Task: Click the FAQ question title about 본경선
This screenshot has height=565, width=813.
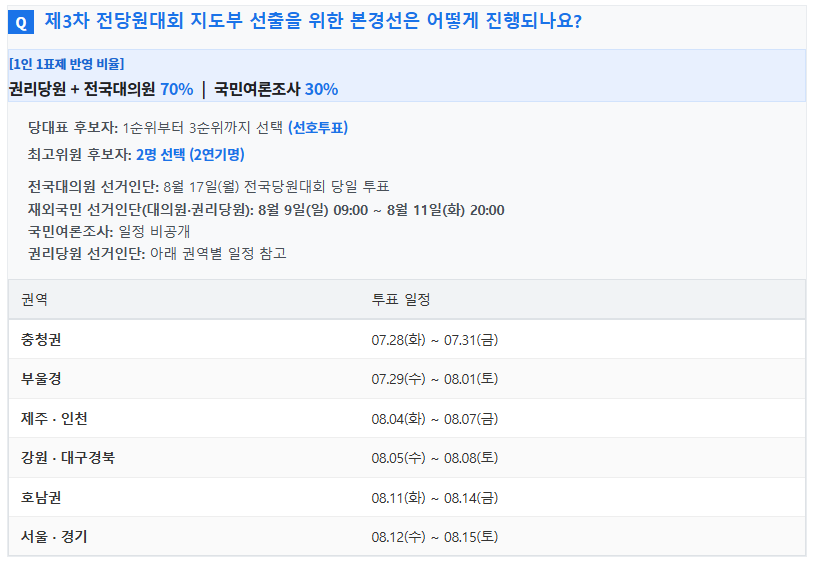Action: click(x=313, y=21)
